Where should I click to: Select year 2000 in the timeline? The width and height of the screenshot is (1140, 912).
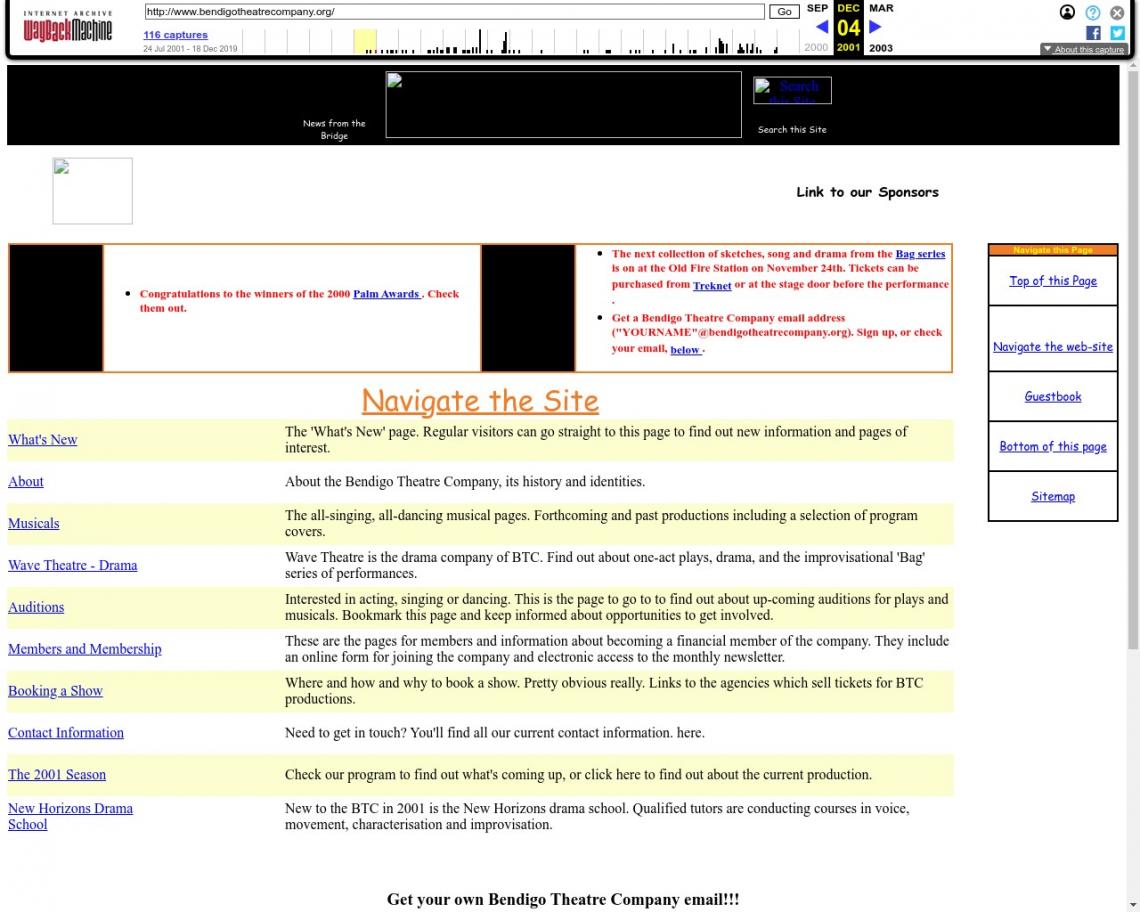[816, 47]
